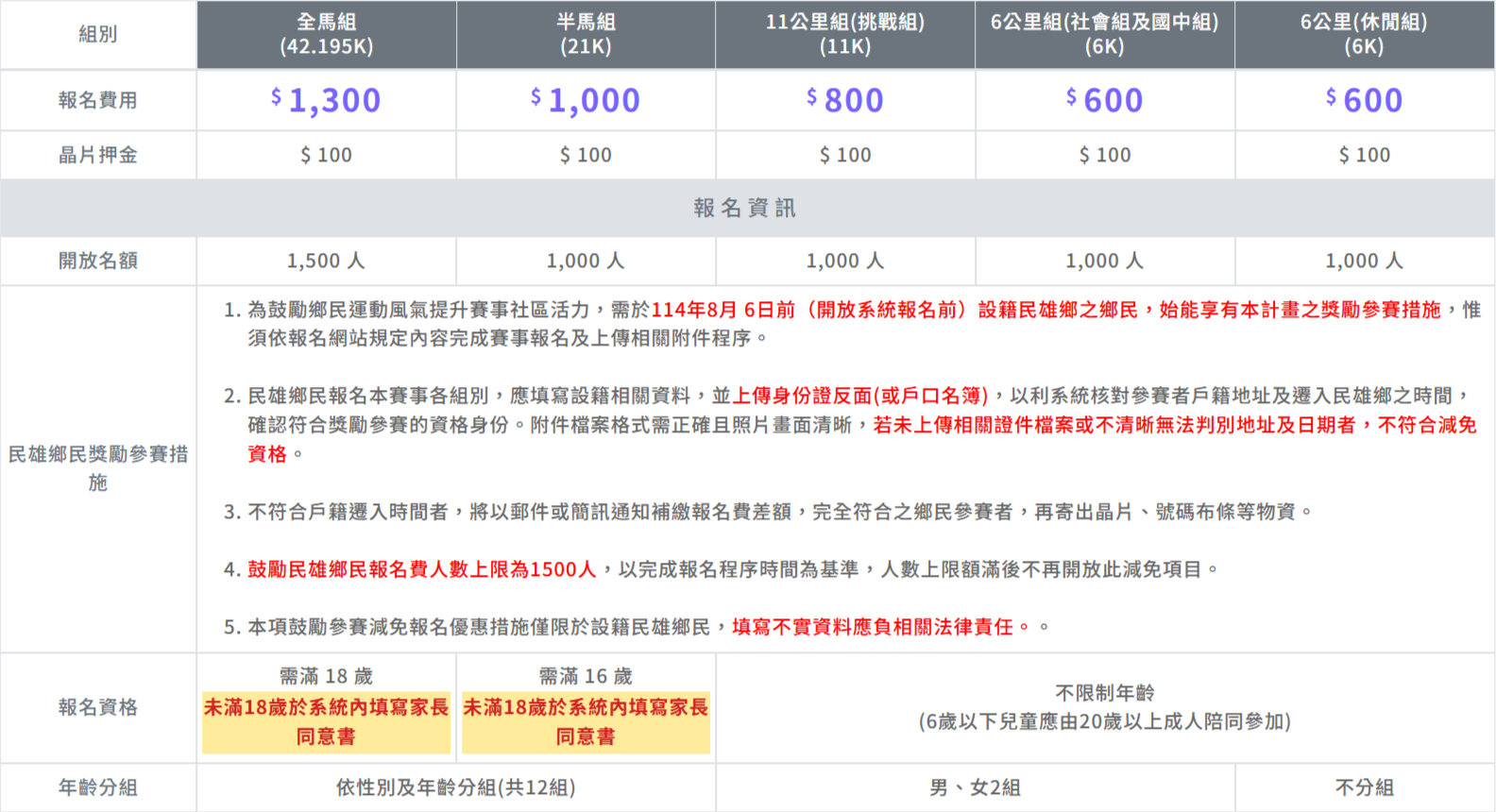Click the 報名費用 row label
1496x812 pixels.
click(x=97, y=100)
